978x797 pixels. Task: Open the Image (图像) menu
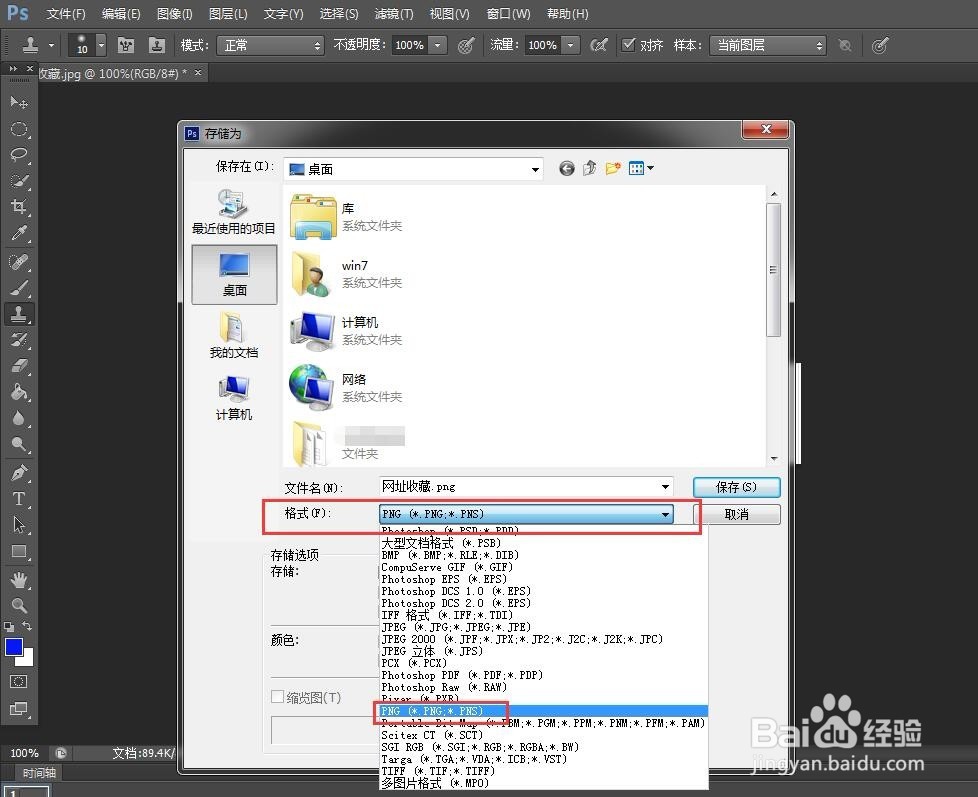175,14
